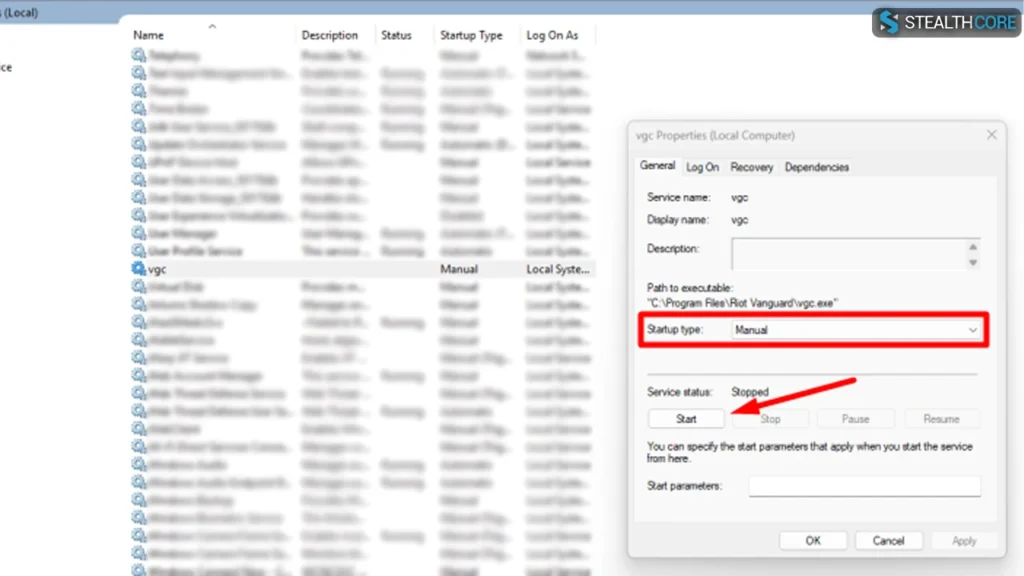
Task: Close the vgc Properties dialog
Action: (991, 135)
